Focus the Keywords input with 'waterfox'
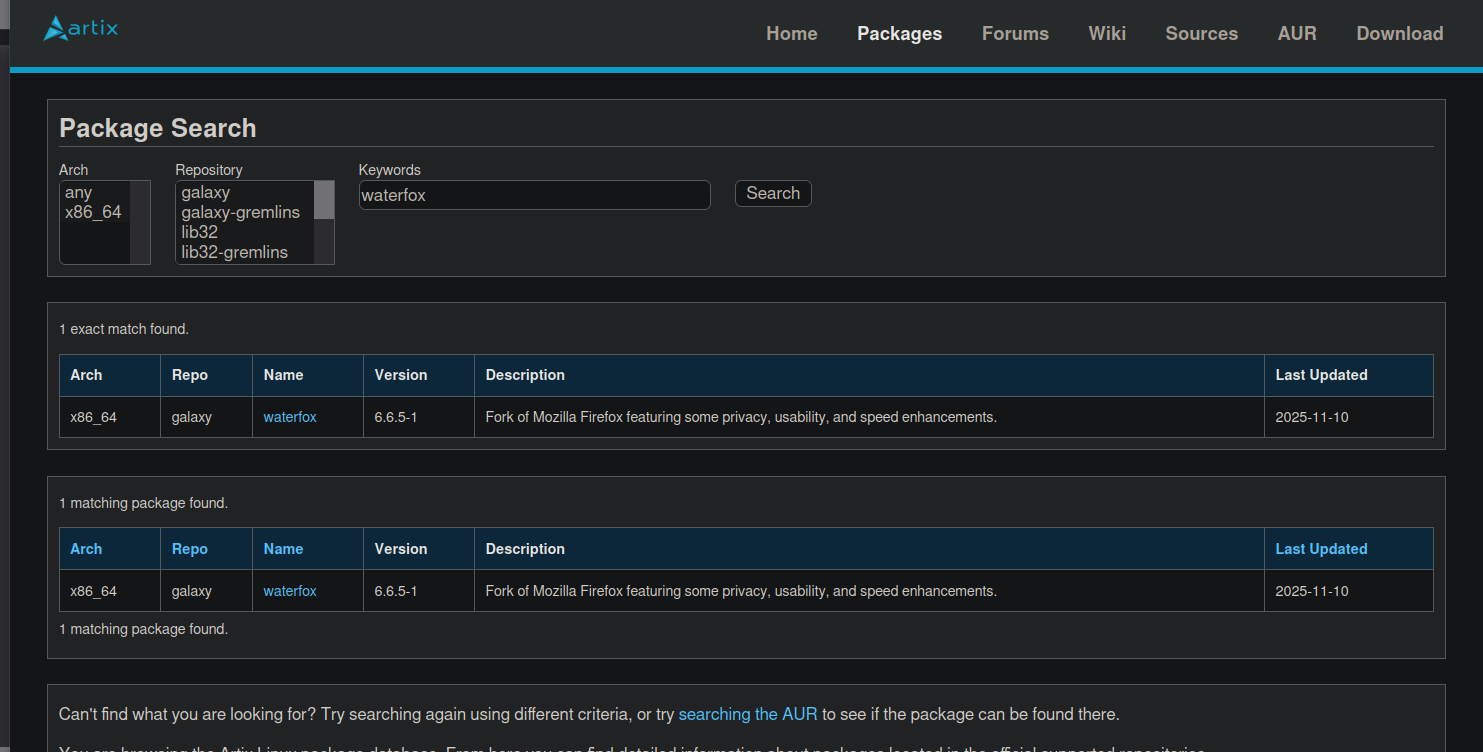The image size is (1483, 752). pyautogui.click(x=535, y=195)
